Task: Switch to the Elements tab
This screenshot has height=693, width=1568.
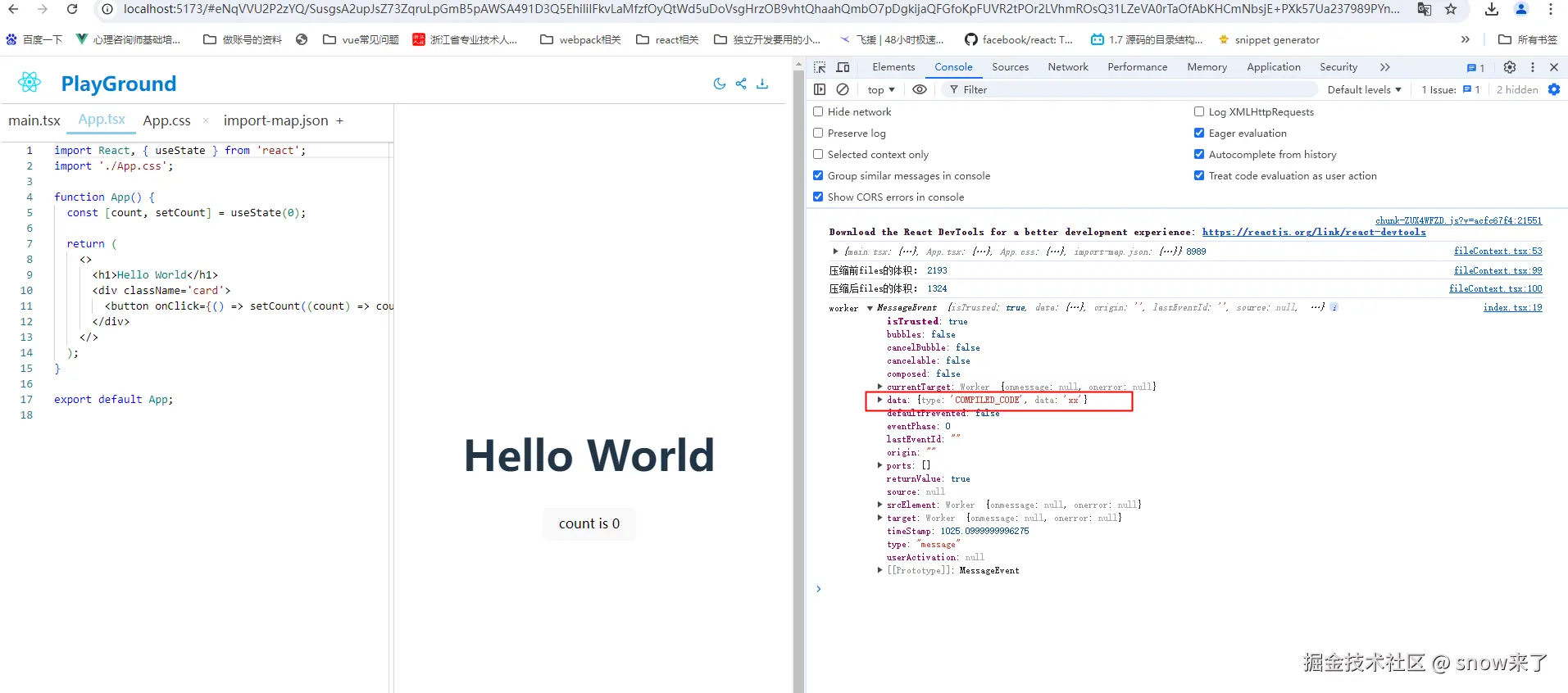Action: pyautogui.click(x=893, y=67)
